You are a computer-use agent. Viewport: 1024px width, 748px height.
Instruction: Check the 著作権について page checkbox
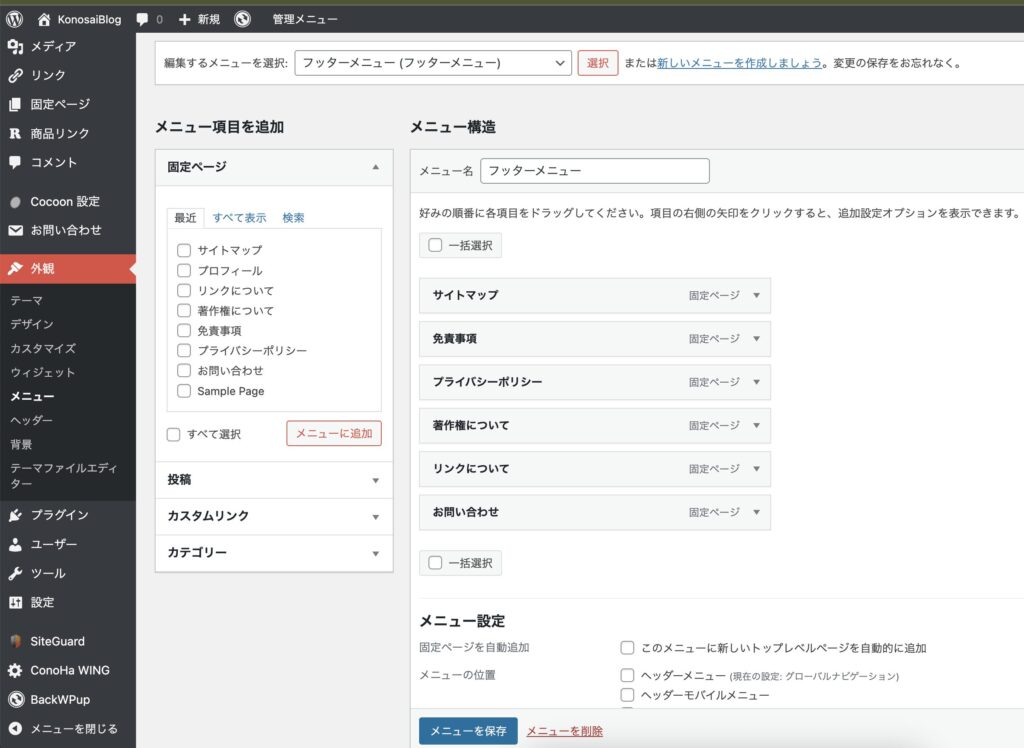pyautogui.click(x=184, y=310)
